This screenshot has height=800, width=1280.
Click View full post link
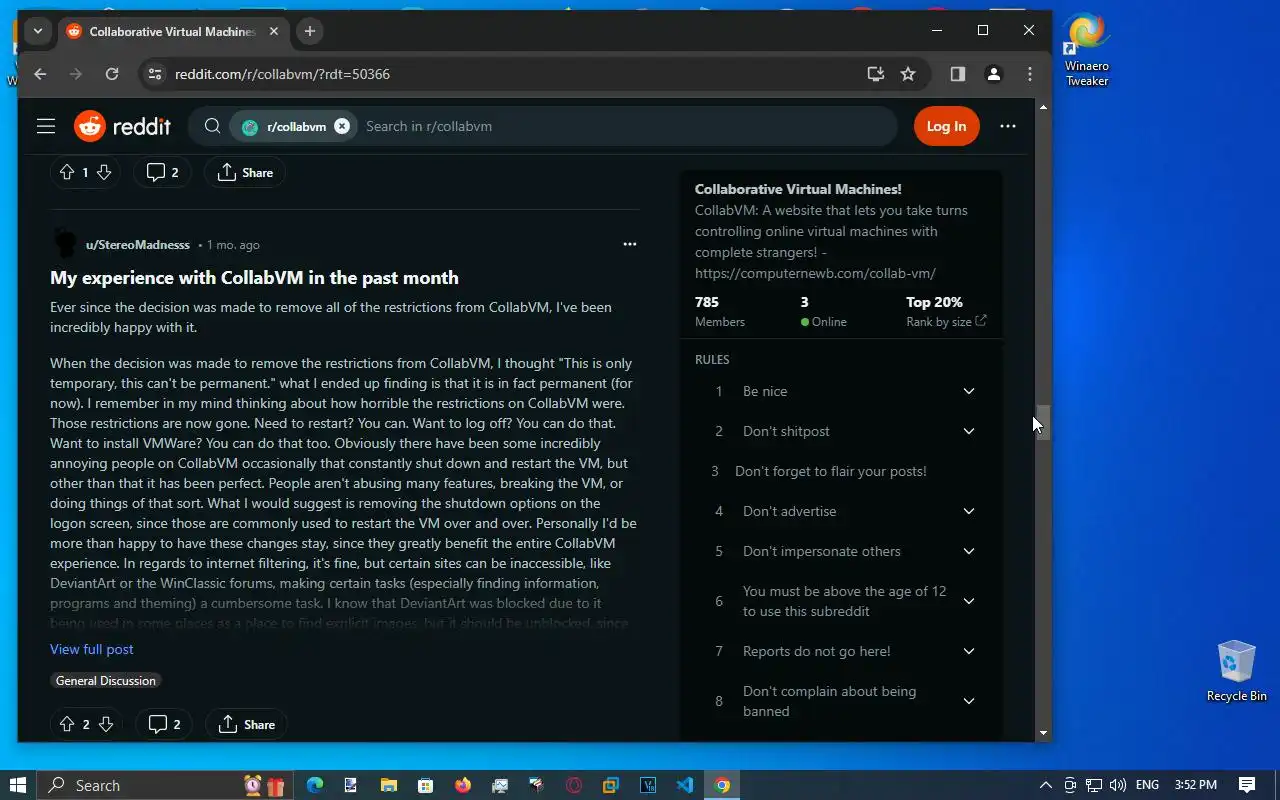click(92, 649)
